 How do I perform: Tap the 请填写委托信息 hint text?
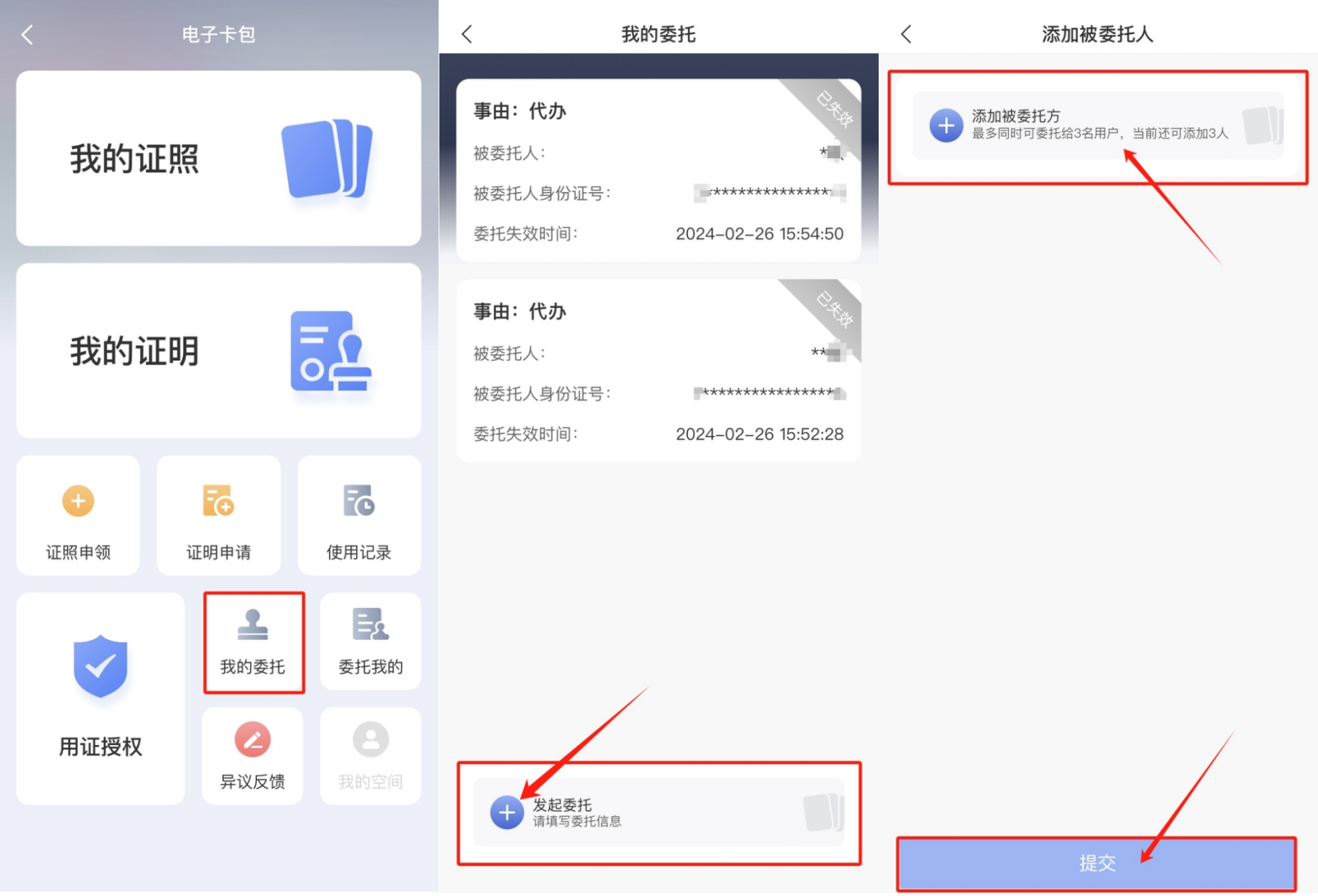pos(577,822)
